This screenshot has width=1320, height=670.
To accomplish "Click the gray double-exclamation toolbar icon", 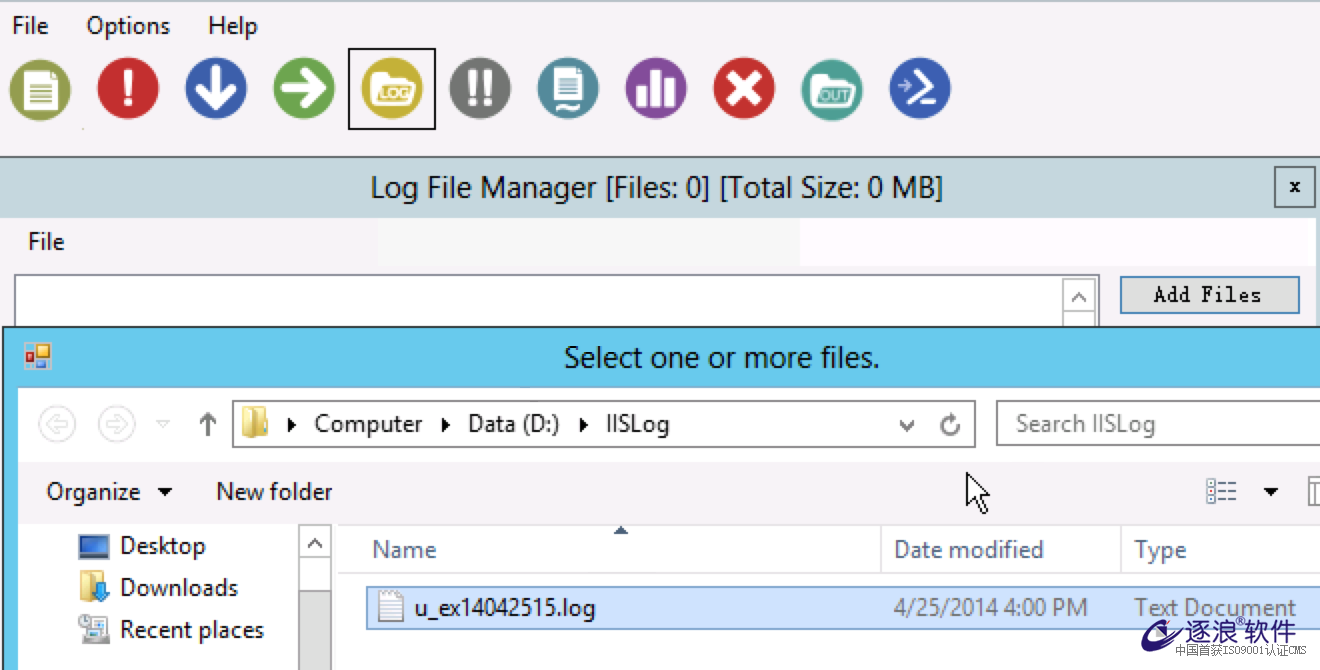I will coord(479,88).
